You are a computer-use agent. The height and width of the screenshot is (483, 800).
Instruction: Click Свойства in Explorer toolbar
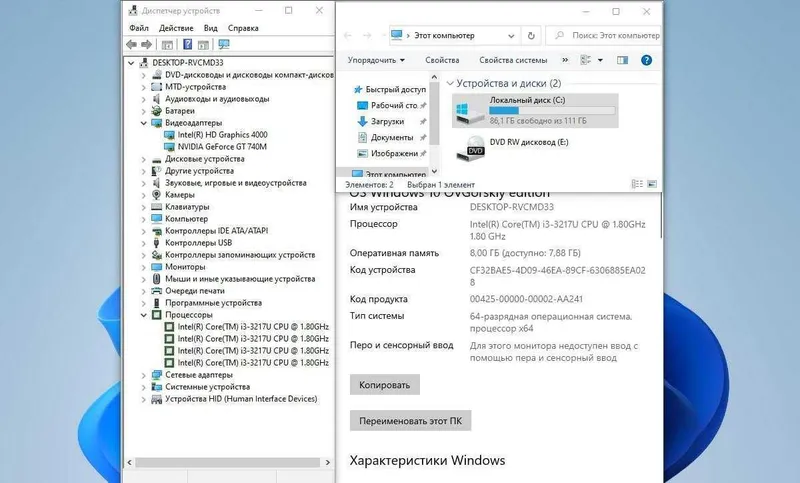pos(442,60)
